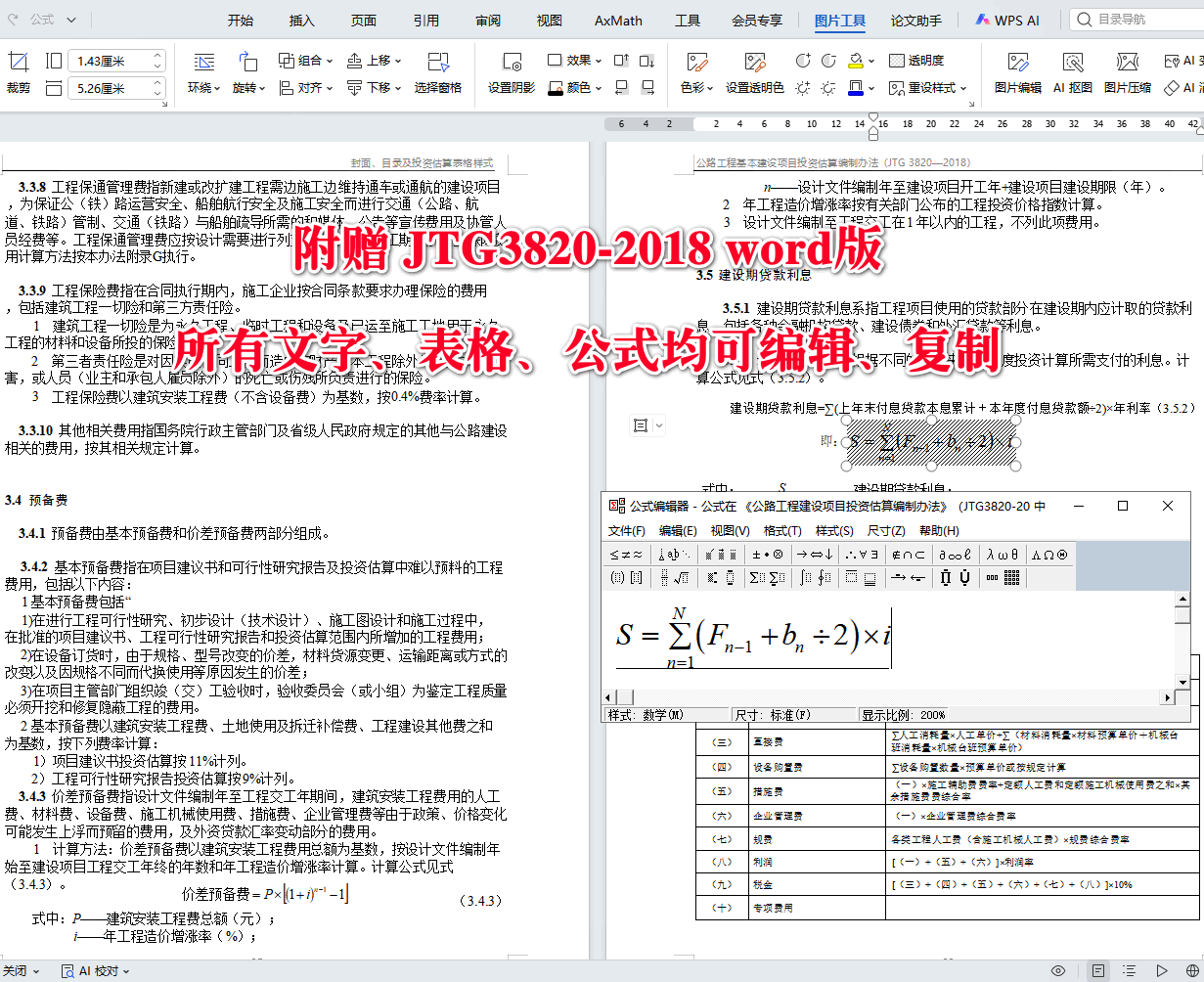Viewport: 1204px width, 982px height.
Task: Open uppercase Greek palette ΔΩ
Action: [1050, 555]
